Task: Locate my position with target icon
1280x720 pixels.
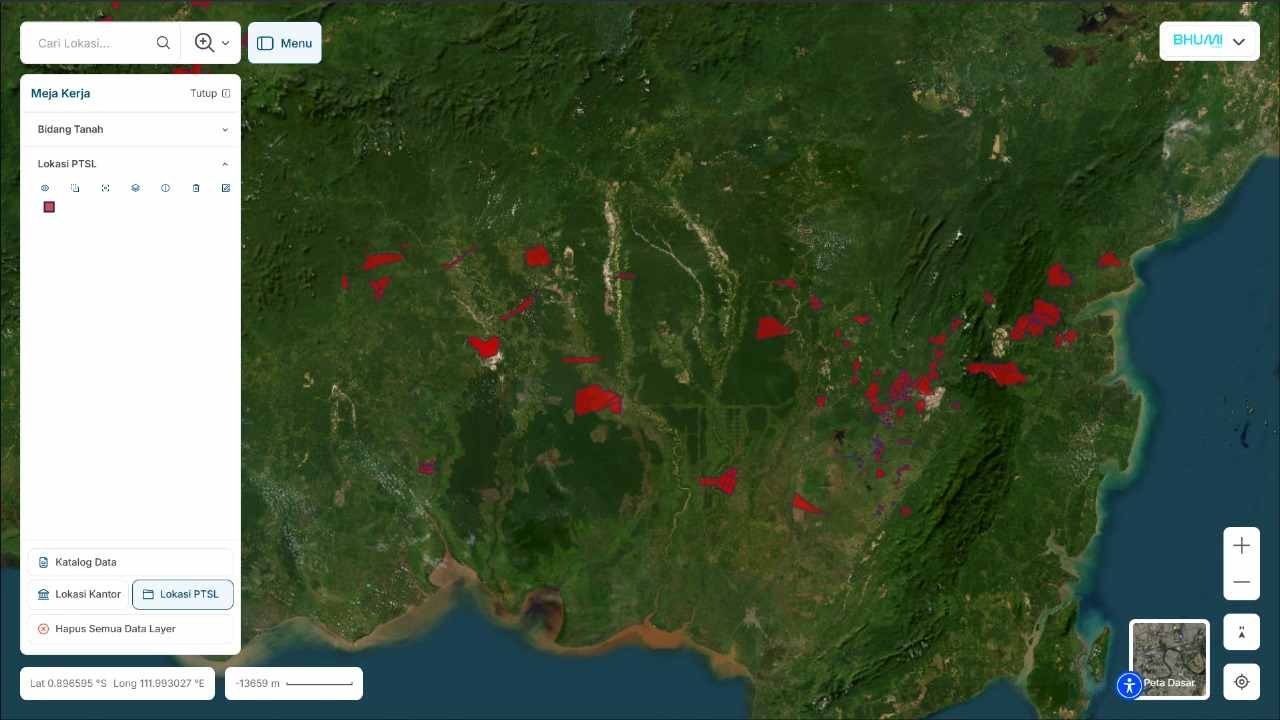Action: tap(1241, 682)
